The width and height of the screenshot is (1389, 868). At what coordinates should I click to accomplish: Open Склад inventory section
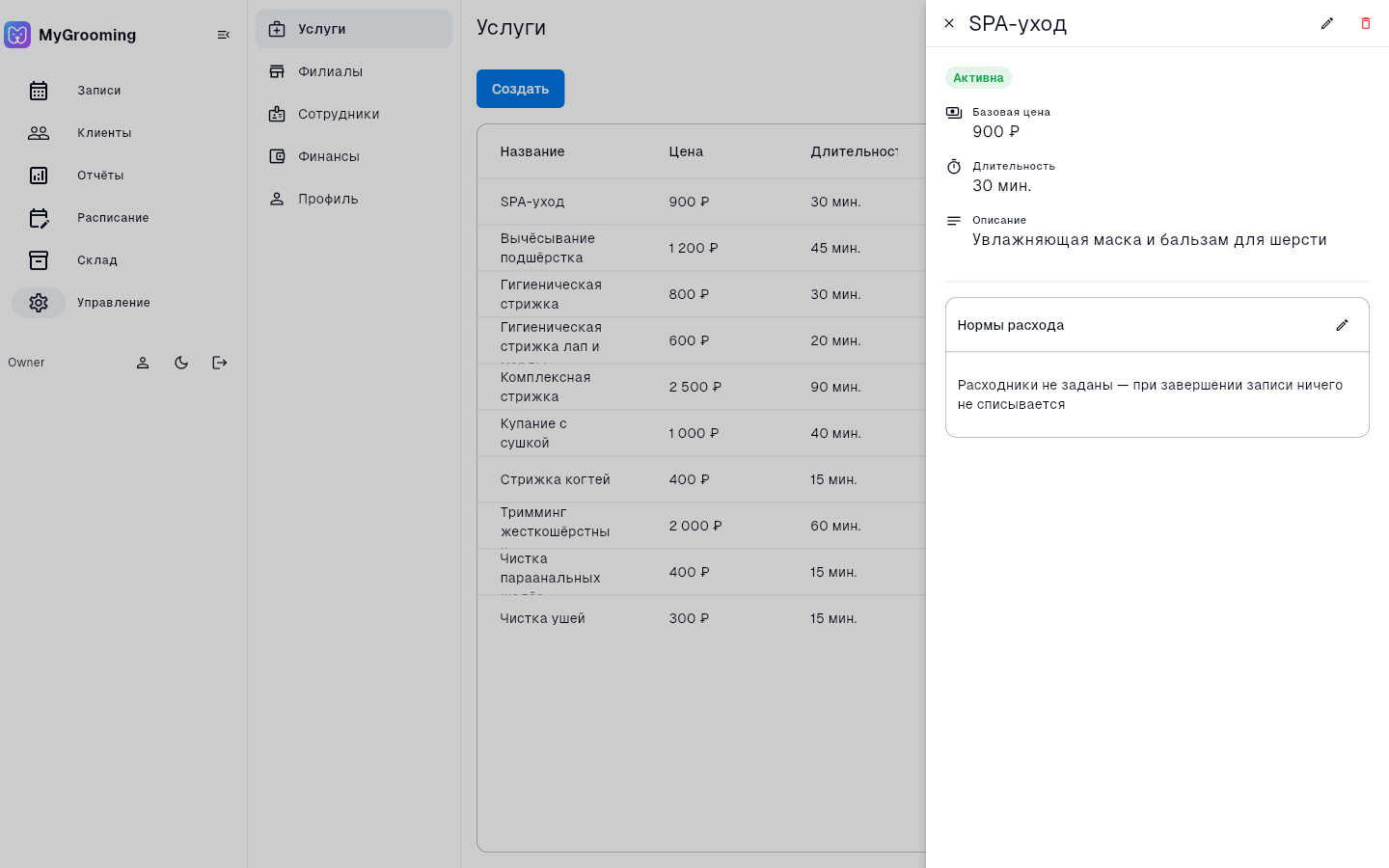[39, 260]
